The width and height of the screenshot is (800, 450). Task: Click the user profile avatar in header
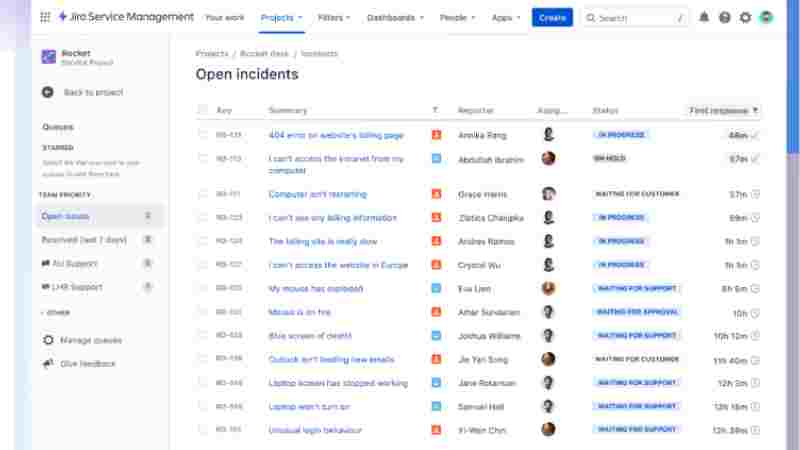pyautogui.click(x=766, y=17)
